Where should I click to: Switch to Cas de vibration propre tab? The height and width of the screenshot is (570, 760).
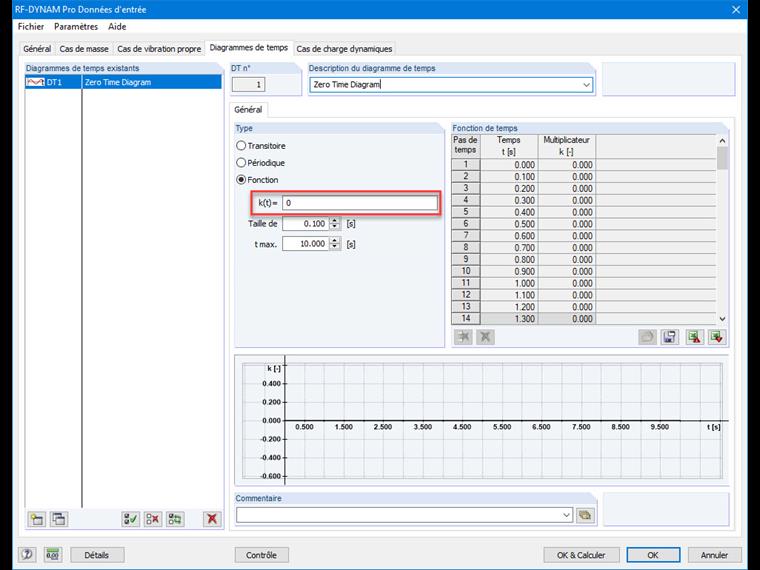[159, 49]
